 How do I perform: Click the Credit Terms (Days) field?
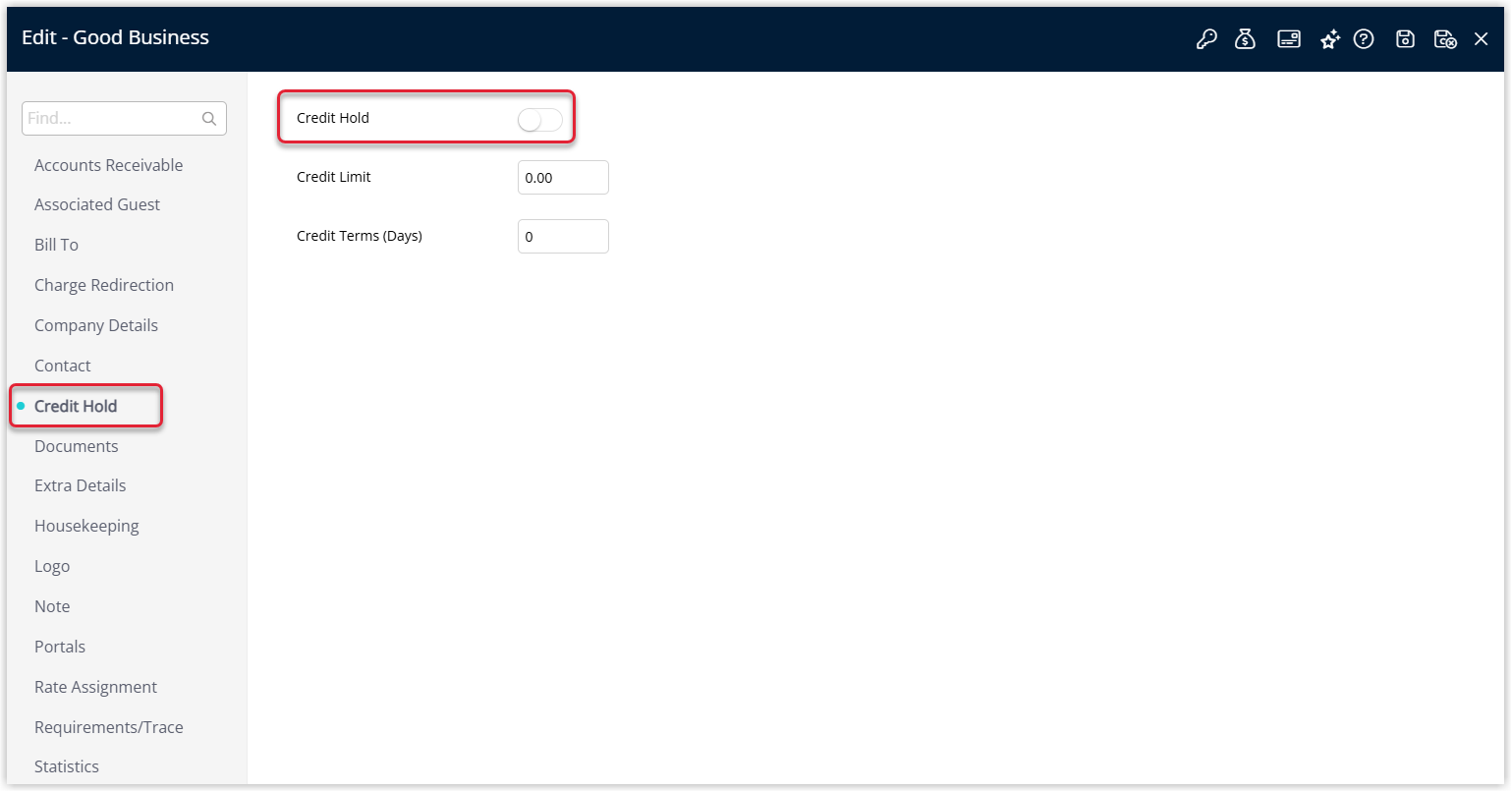tap(563, 237)
